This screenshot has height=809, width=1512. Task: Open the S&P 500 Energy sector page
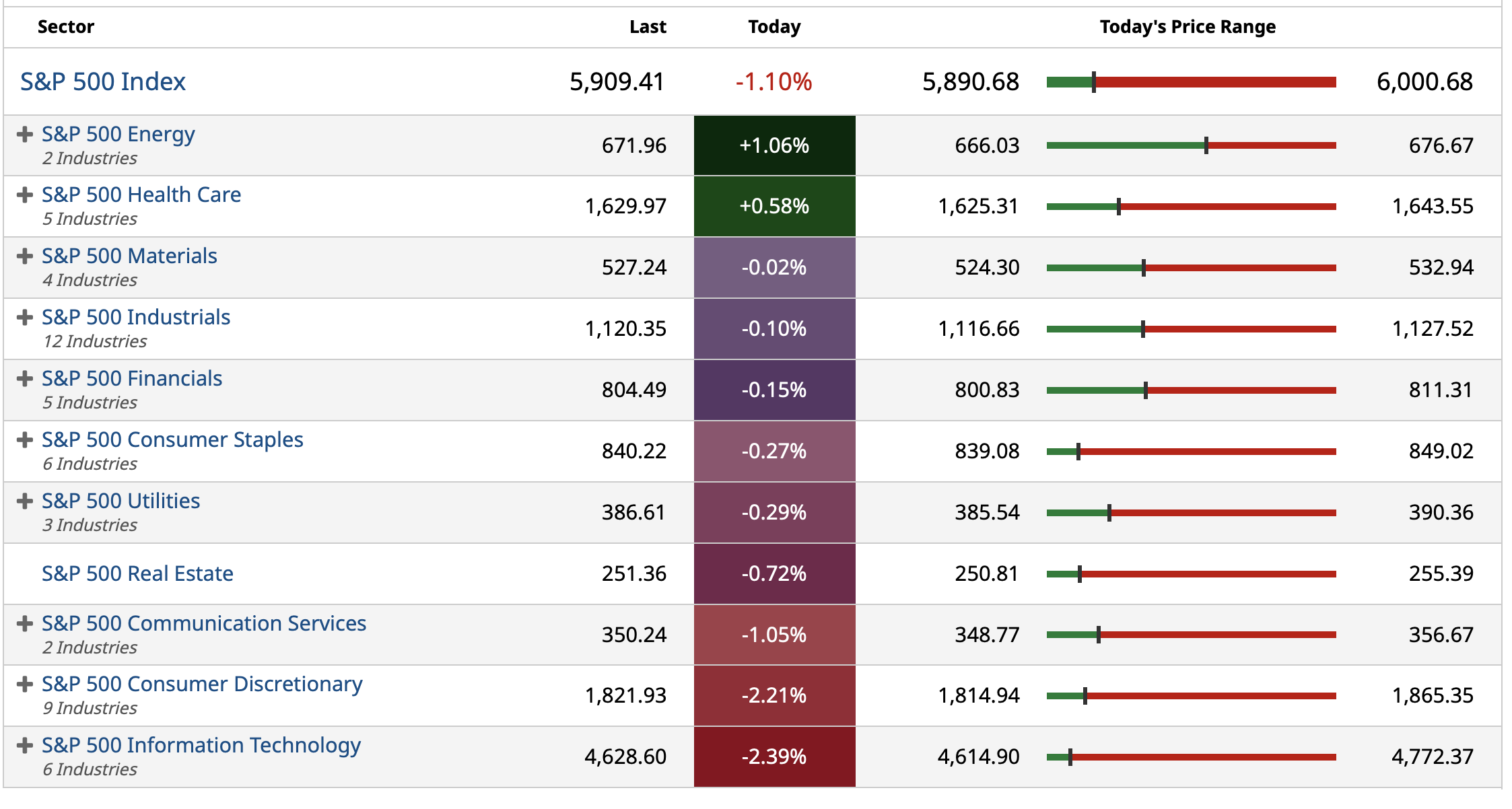(118, 135)
